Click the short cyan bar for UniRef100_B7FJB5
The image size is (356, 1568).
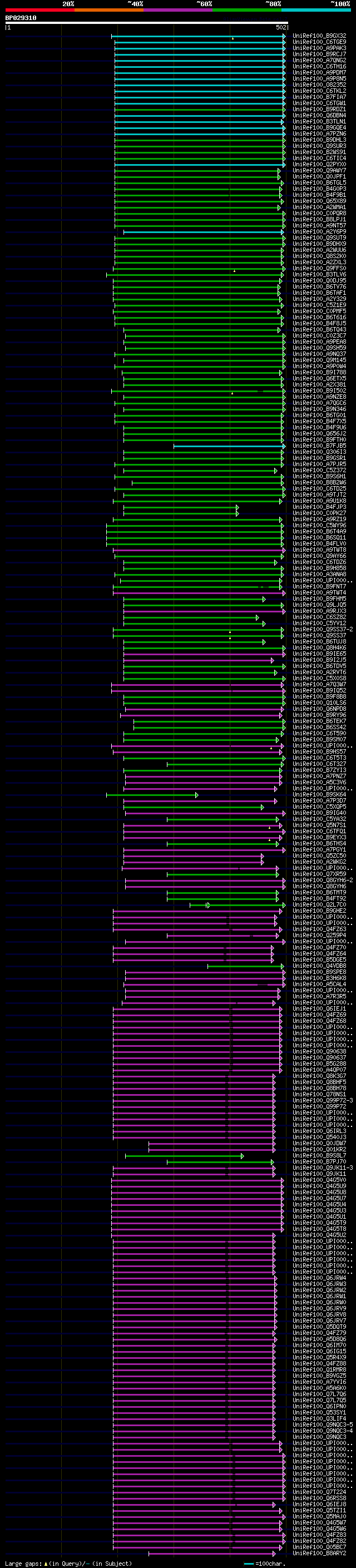coord(229,446)
